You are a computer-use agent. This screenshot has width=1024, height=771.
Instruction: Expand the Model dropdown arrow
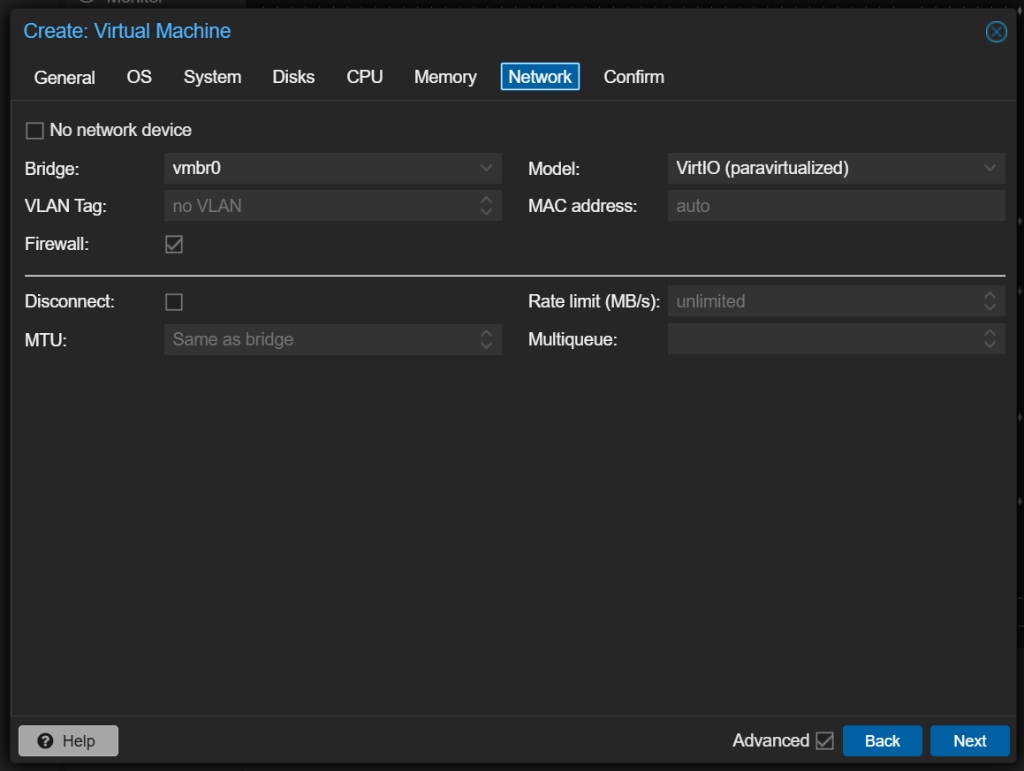pos(989,168)
